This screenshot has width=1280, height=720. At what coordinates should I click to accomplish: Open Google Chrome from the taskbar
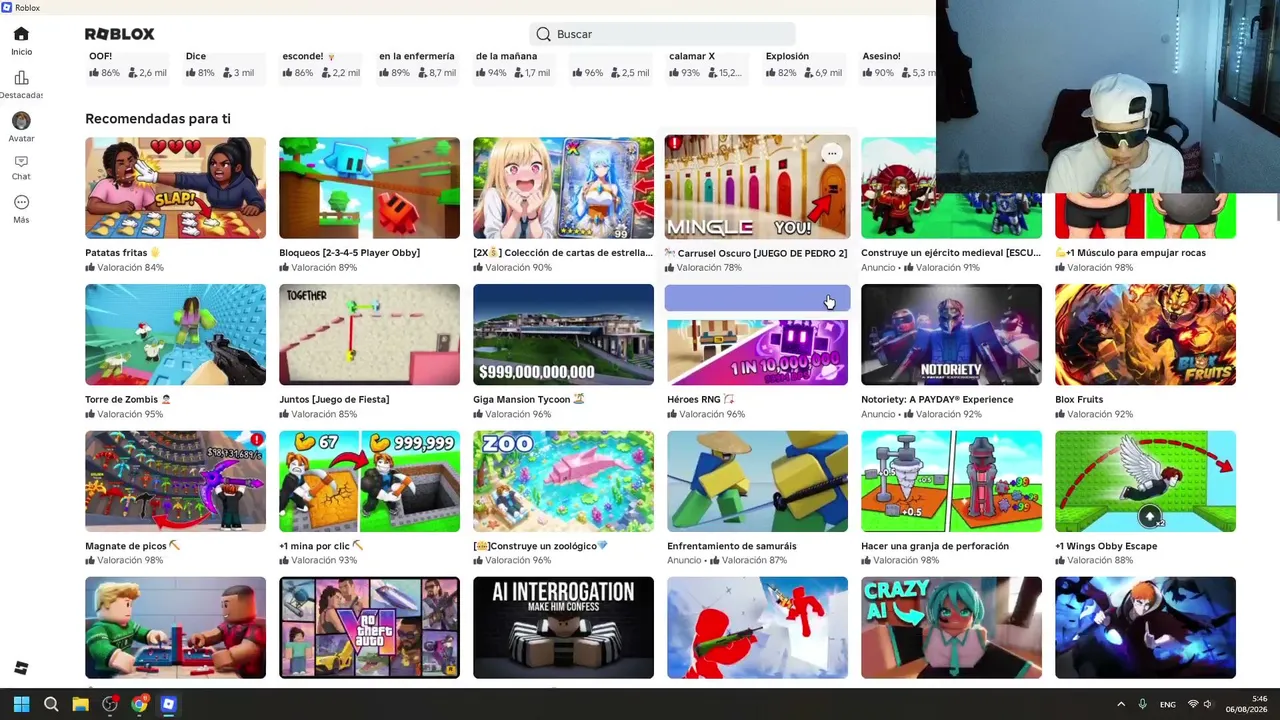(139, 704)
